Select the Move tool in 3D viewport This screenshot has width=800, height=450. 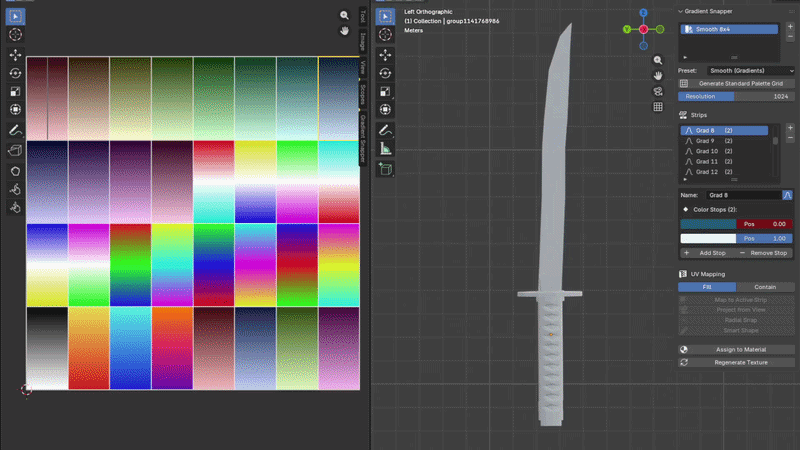[x=385, y=55]
